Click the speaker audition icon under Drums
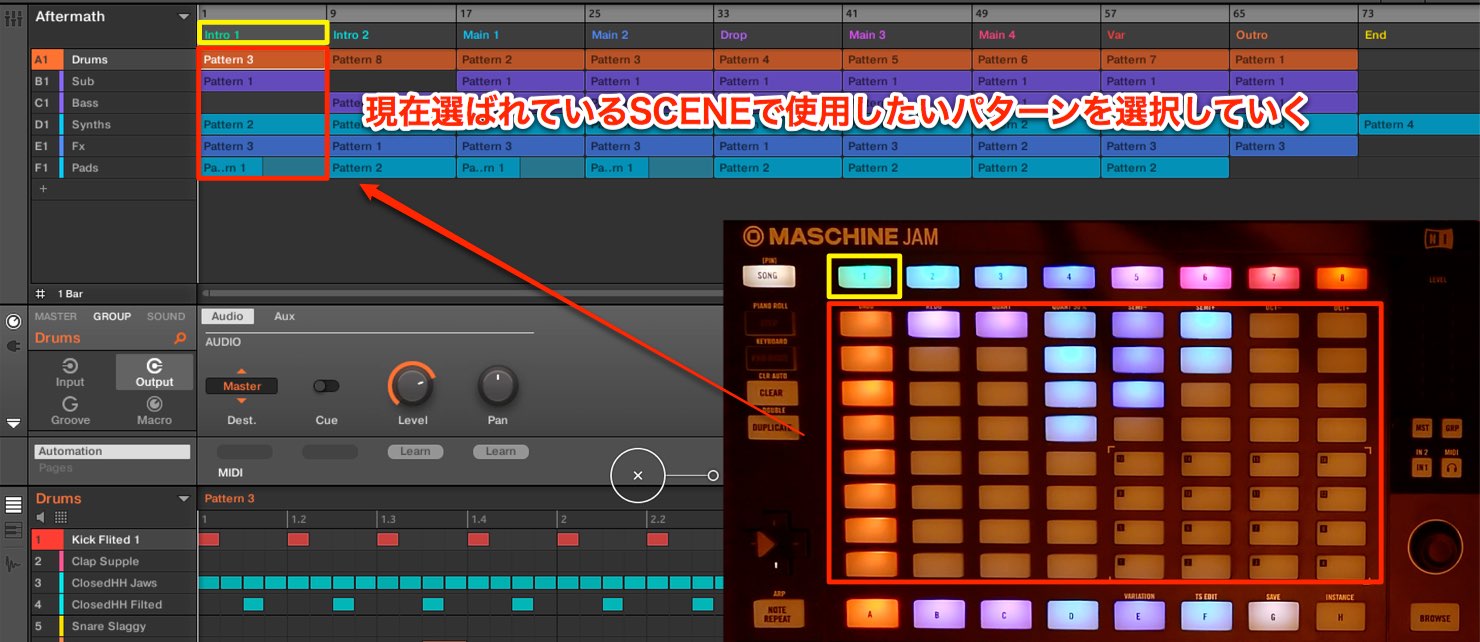 pyautogui.click(x=41, y=517)
